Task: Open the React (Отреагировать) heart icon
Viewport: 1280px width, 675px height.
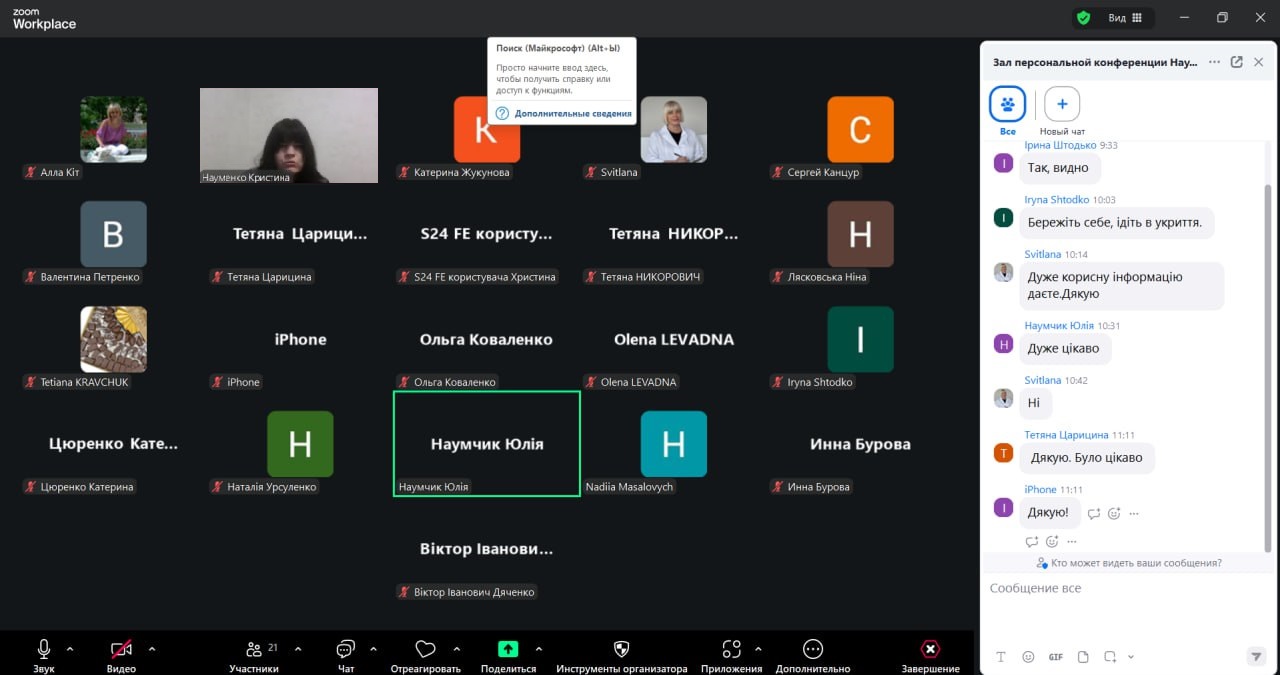Action: 426,649
